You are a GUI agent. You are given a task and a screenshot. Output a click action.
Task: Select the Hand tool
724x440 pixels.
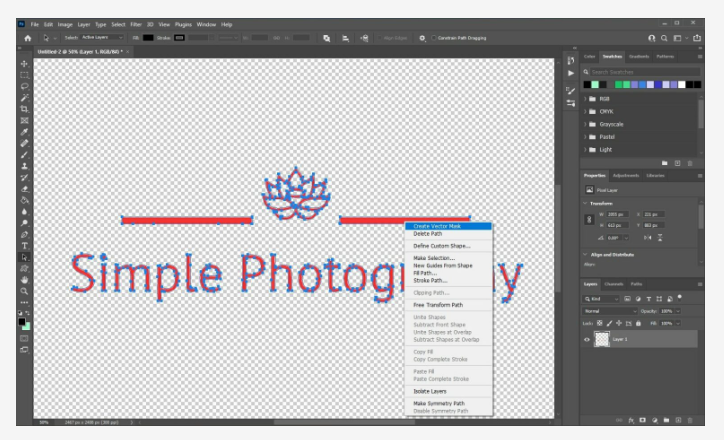pyautogui.click(x=24, y=280)
